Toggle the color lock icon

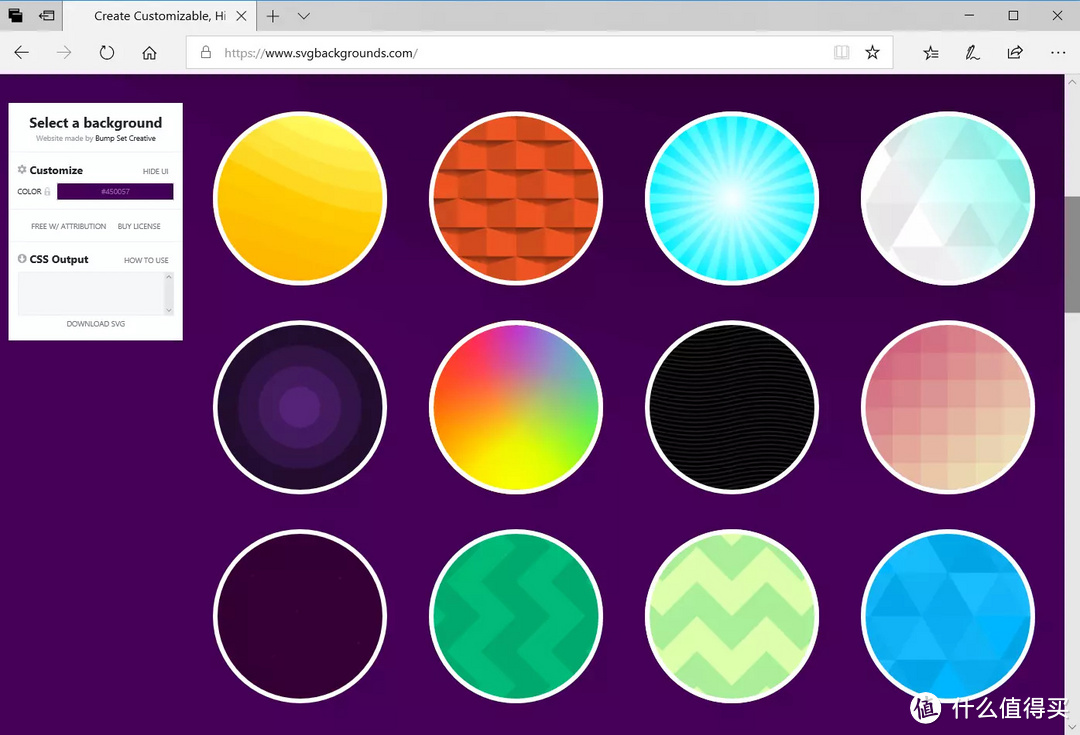[48, 191]
